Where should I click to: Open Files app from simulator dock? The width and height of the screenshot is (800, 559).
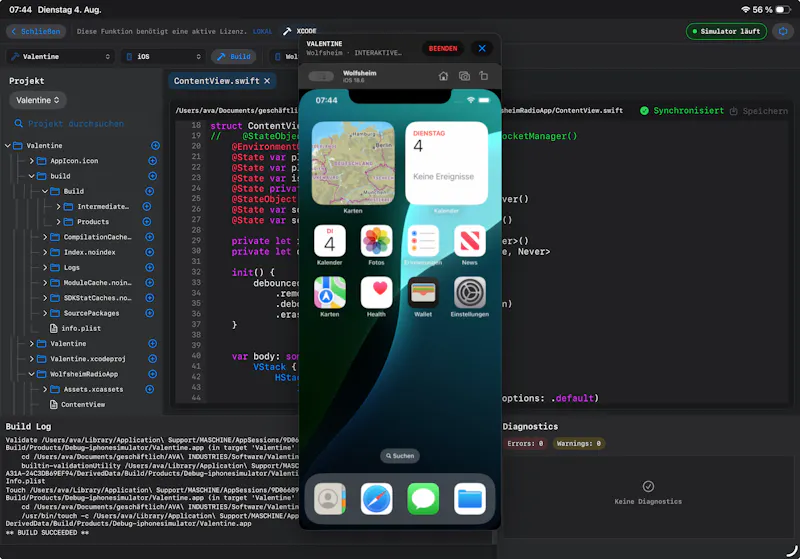click(x=469, y=498)
